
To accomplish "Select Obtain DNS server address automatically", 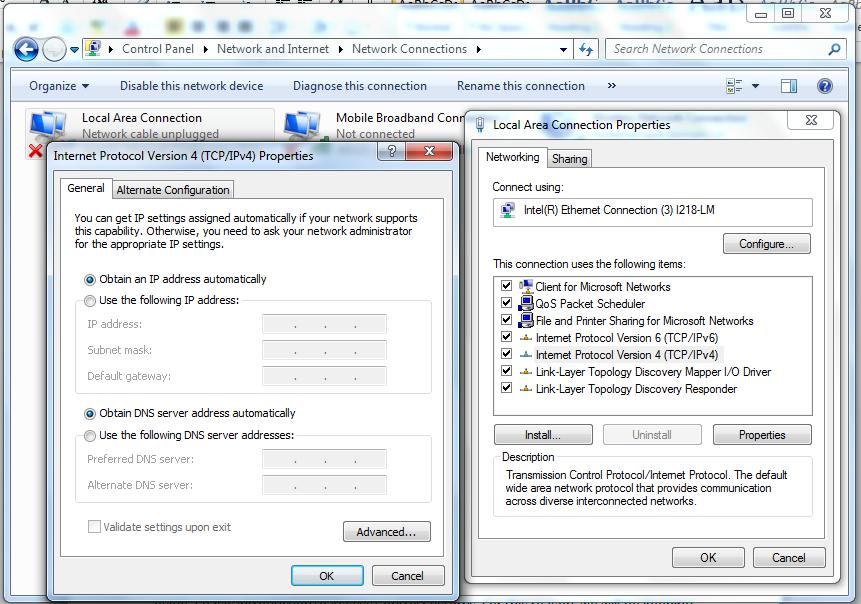I will [90, 413].
